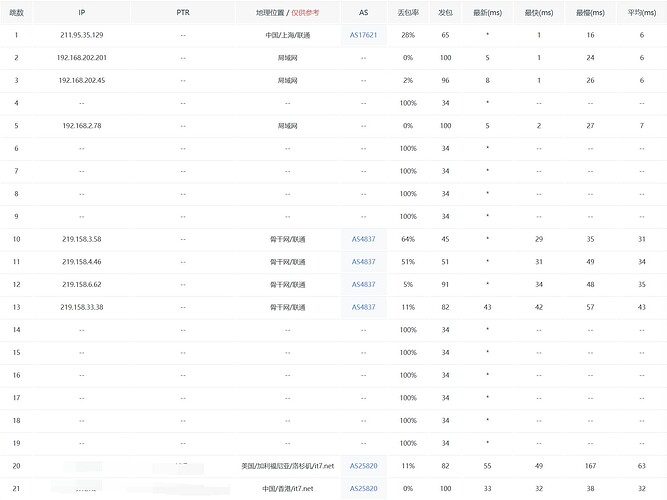Click sent packets value 96

[445, 80]
